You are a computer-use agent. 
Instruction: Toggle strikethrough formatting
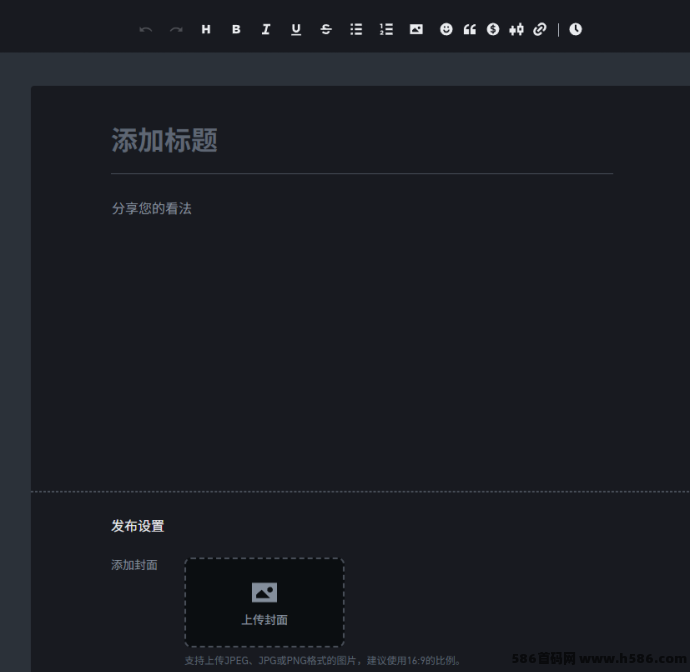[326, 29]
